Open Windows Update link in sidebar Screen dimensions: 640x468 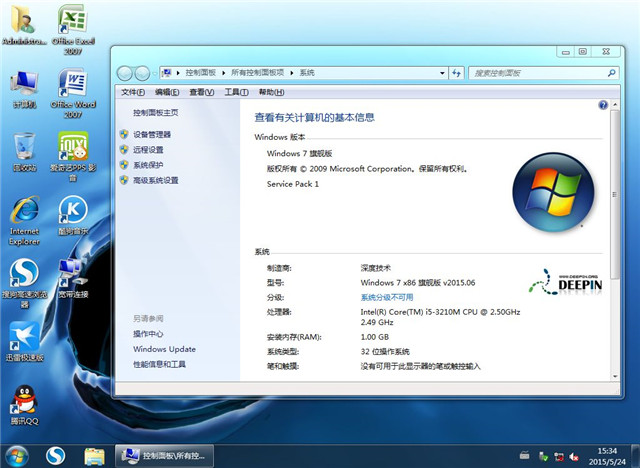pos(164,349)
